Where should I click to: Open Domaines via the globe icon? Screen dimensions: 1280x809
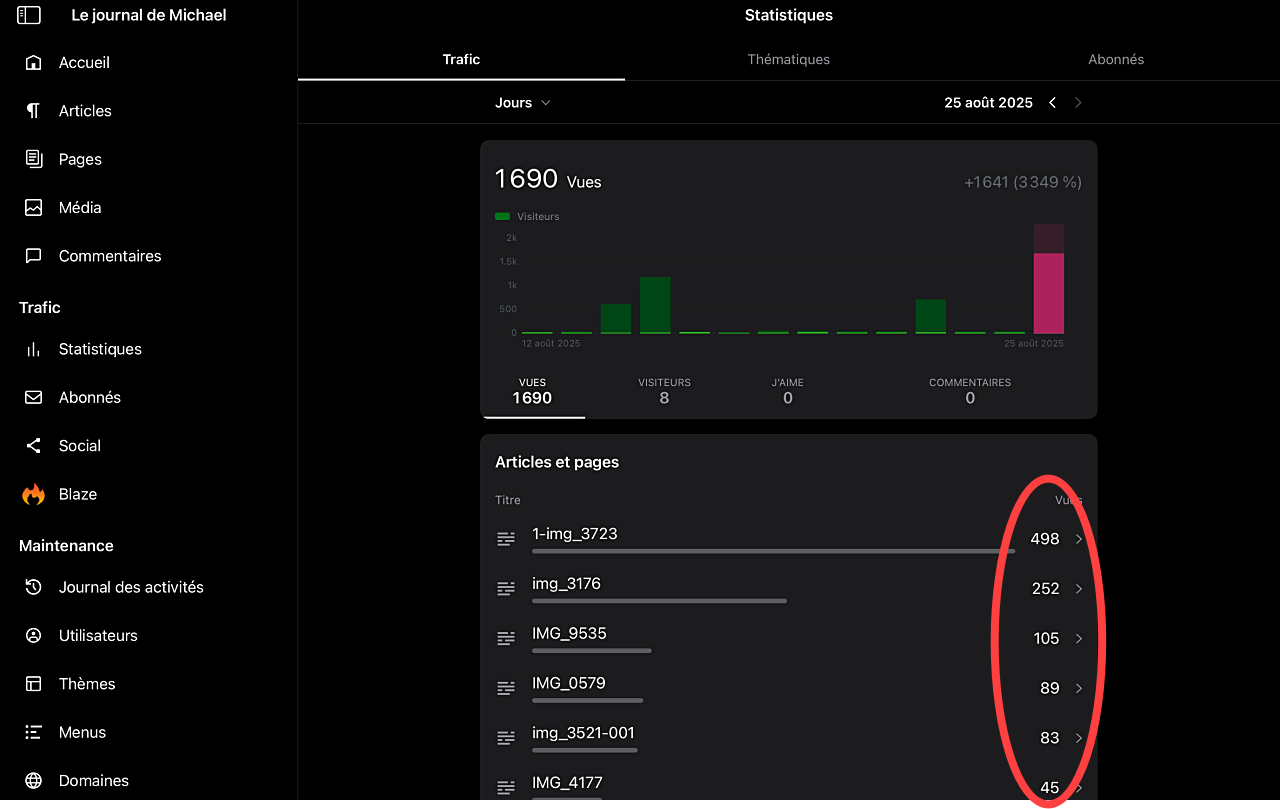pyautogui.click(x=33, y=781)
